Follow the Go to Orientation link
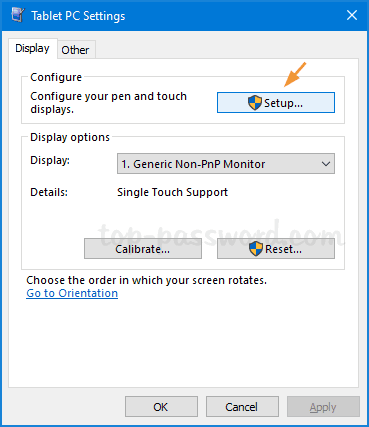The image size is (369, 427). [72, 293]
